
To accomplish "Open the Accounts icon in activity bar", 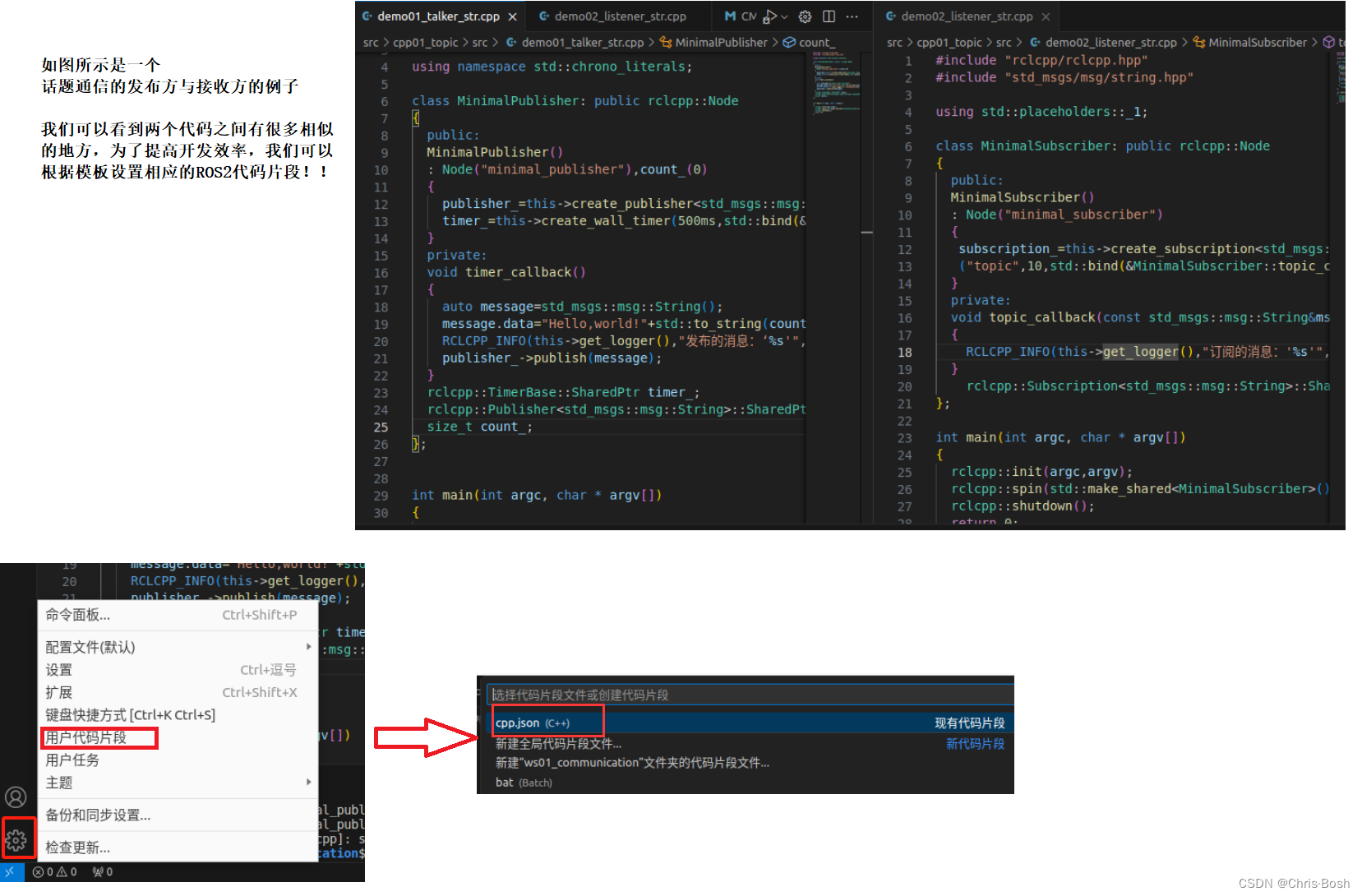I will coord(16,797).
